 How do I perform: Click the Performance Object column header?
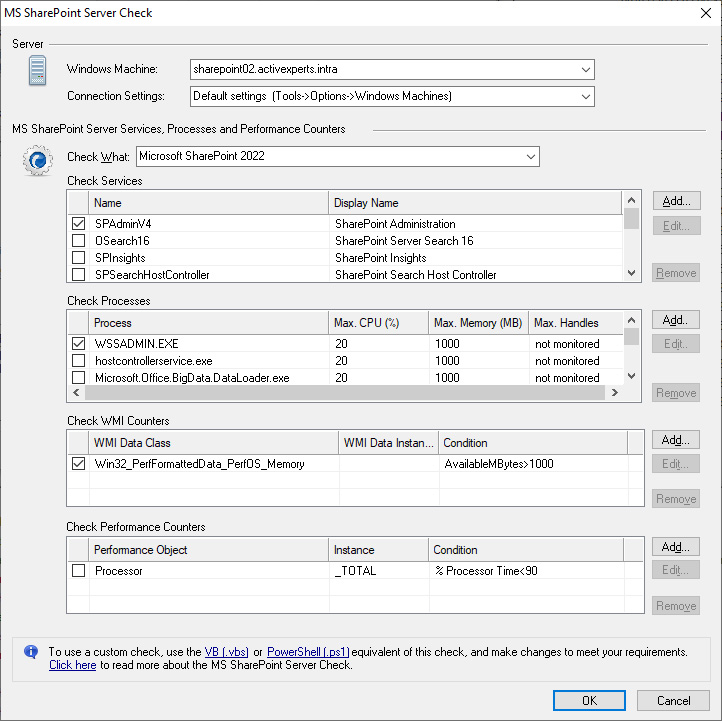(208, 550)
